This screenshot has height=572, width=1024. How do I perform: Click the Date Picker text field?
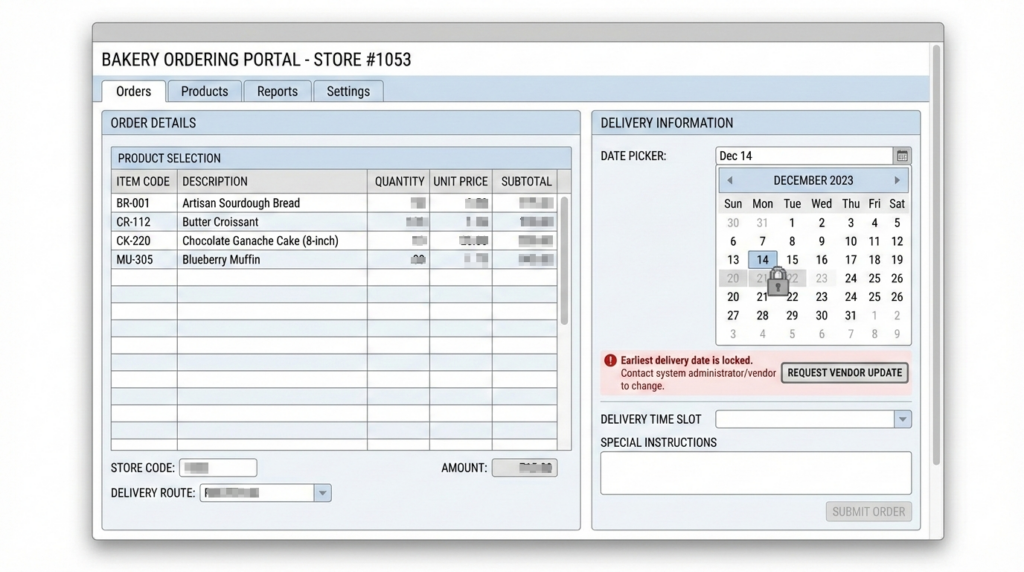(x=803, y=156)
